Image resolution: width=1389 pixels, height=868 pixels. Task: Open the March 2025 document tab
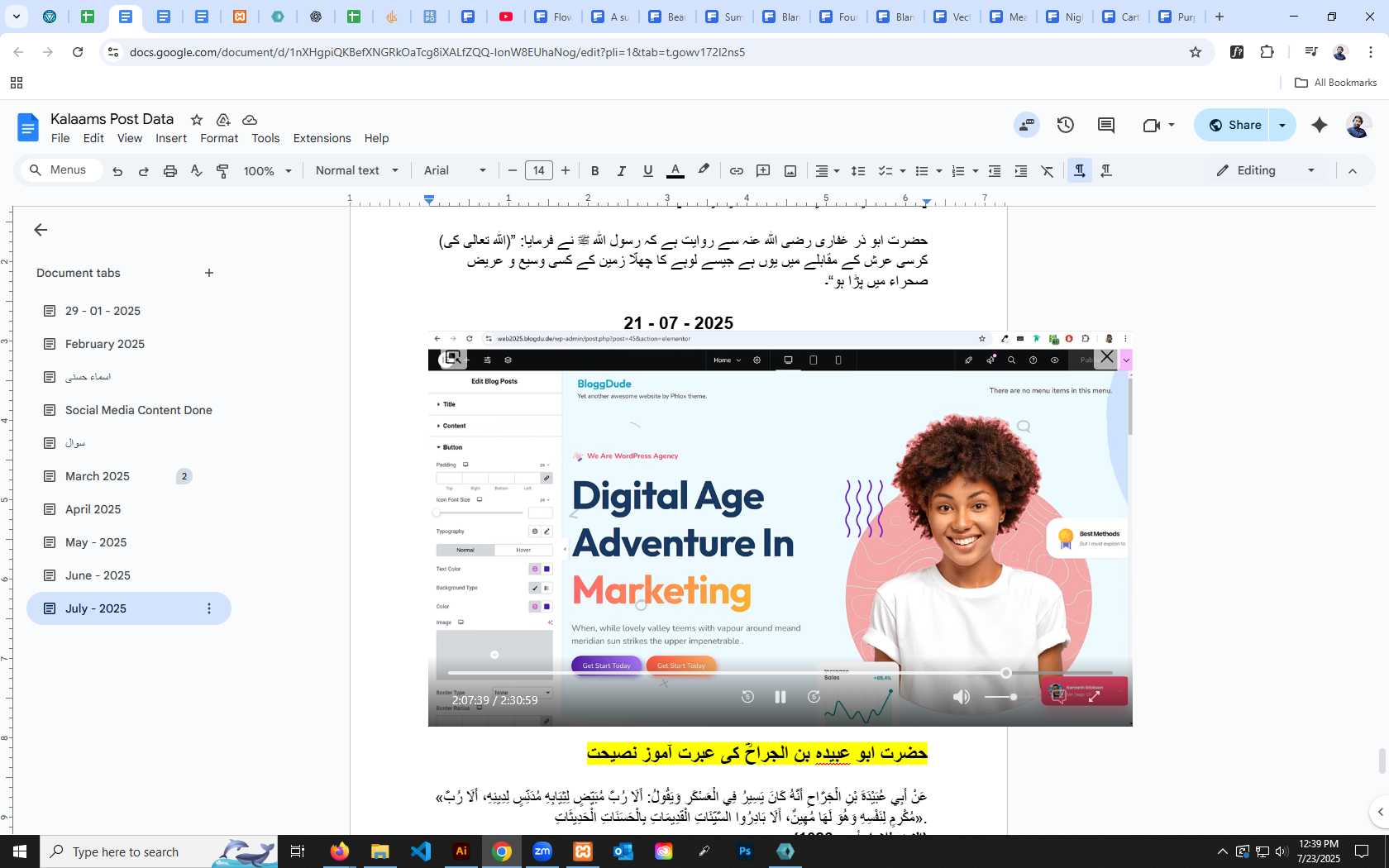coord(129,476)
